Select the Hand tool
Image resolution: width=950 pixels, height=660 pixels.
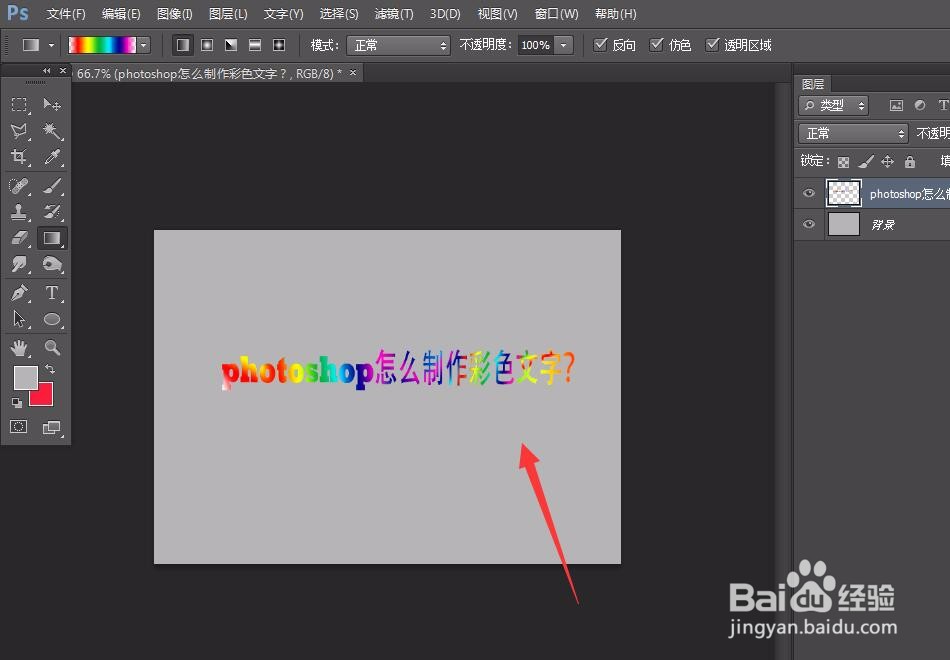pos(19,347)
